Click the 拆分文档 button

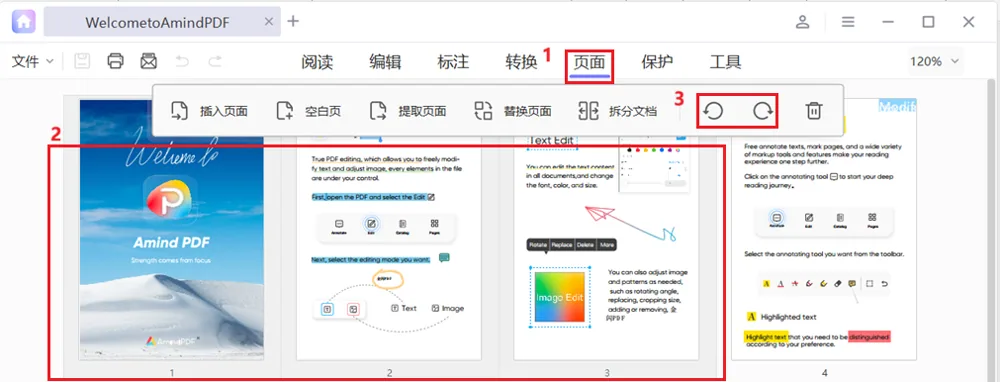pyautogui.click(x=617, y=111)
